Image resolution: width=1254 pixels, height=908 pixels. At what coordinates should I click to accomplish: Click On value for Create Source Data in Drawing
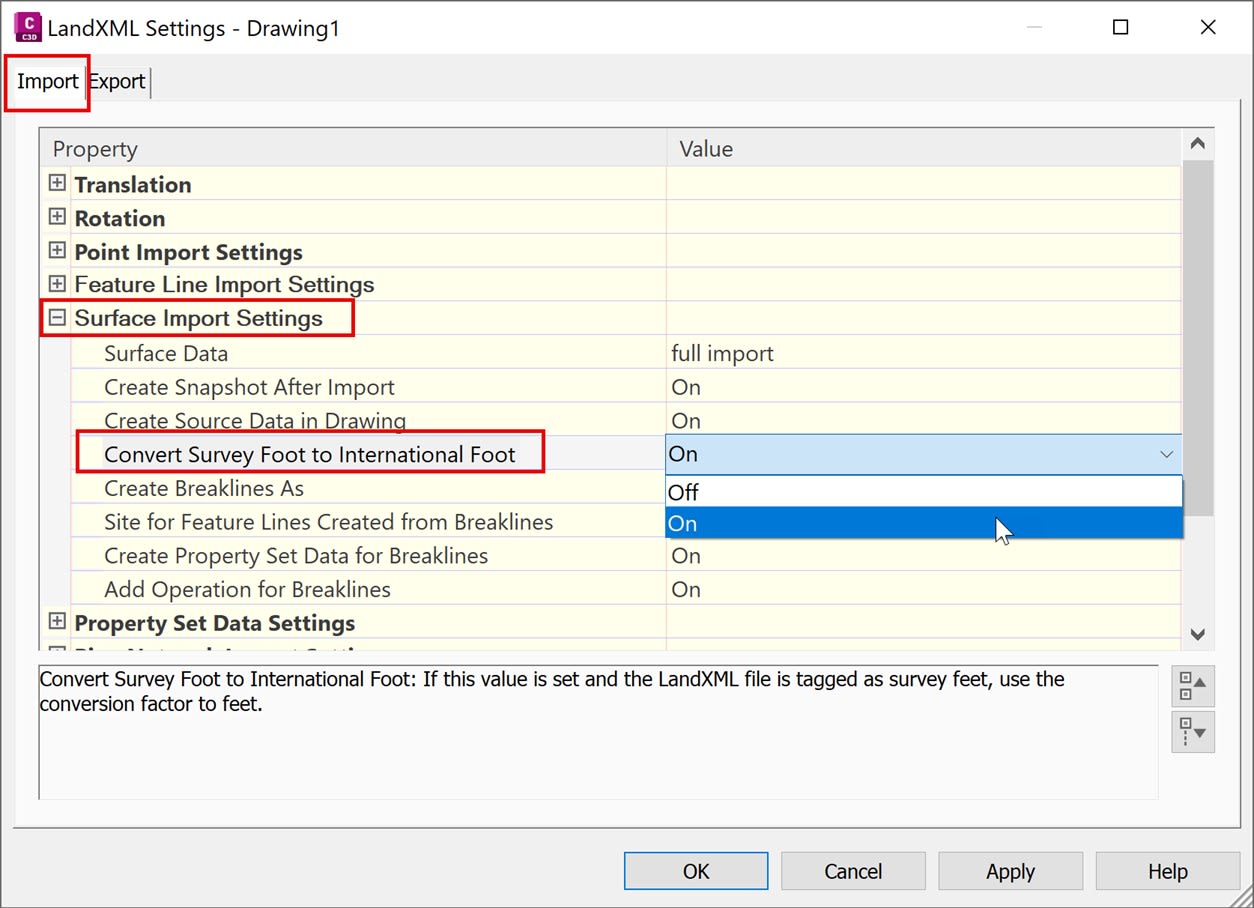click(x=686, y=420)
